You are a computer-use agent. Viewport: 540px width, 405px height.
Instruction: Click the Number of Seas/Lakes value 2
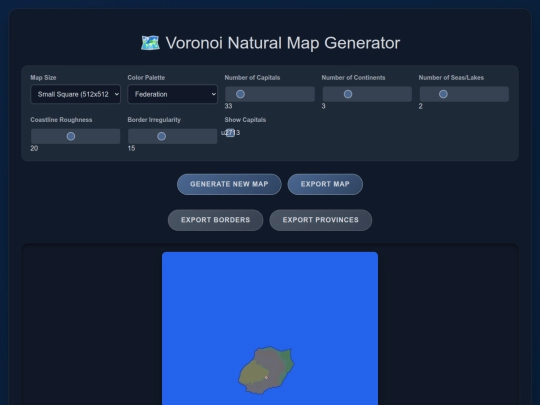tap(420, 106)
